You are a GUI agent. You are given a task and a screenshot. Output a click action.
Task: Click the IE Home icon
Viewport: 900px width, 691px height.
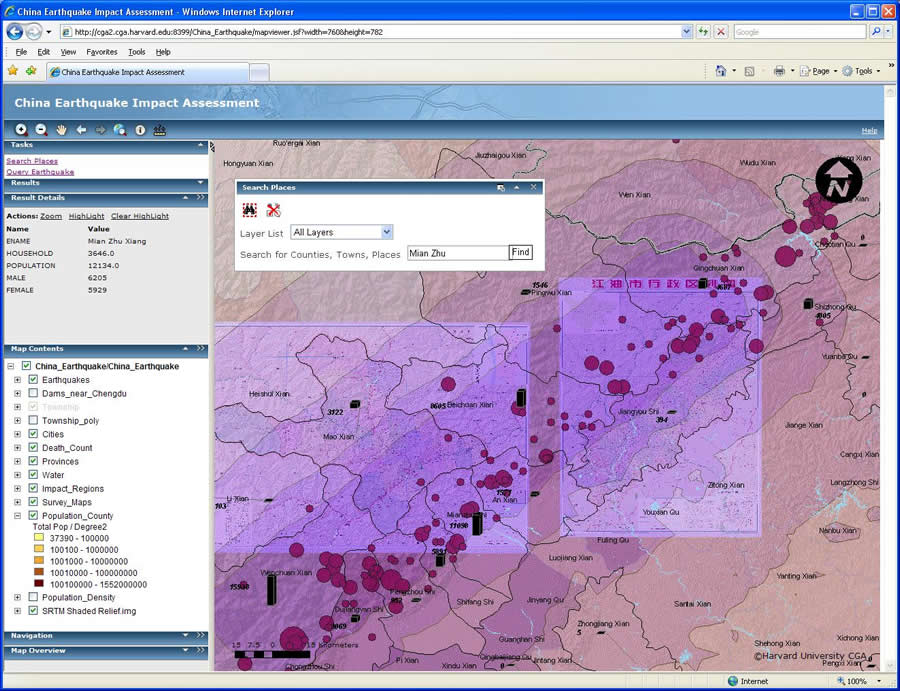coord(721,71)
